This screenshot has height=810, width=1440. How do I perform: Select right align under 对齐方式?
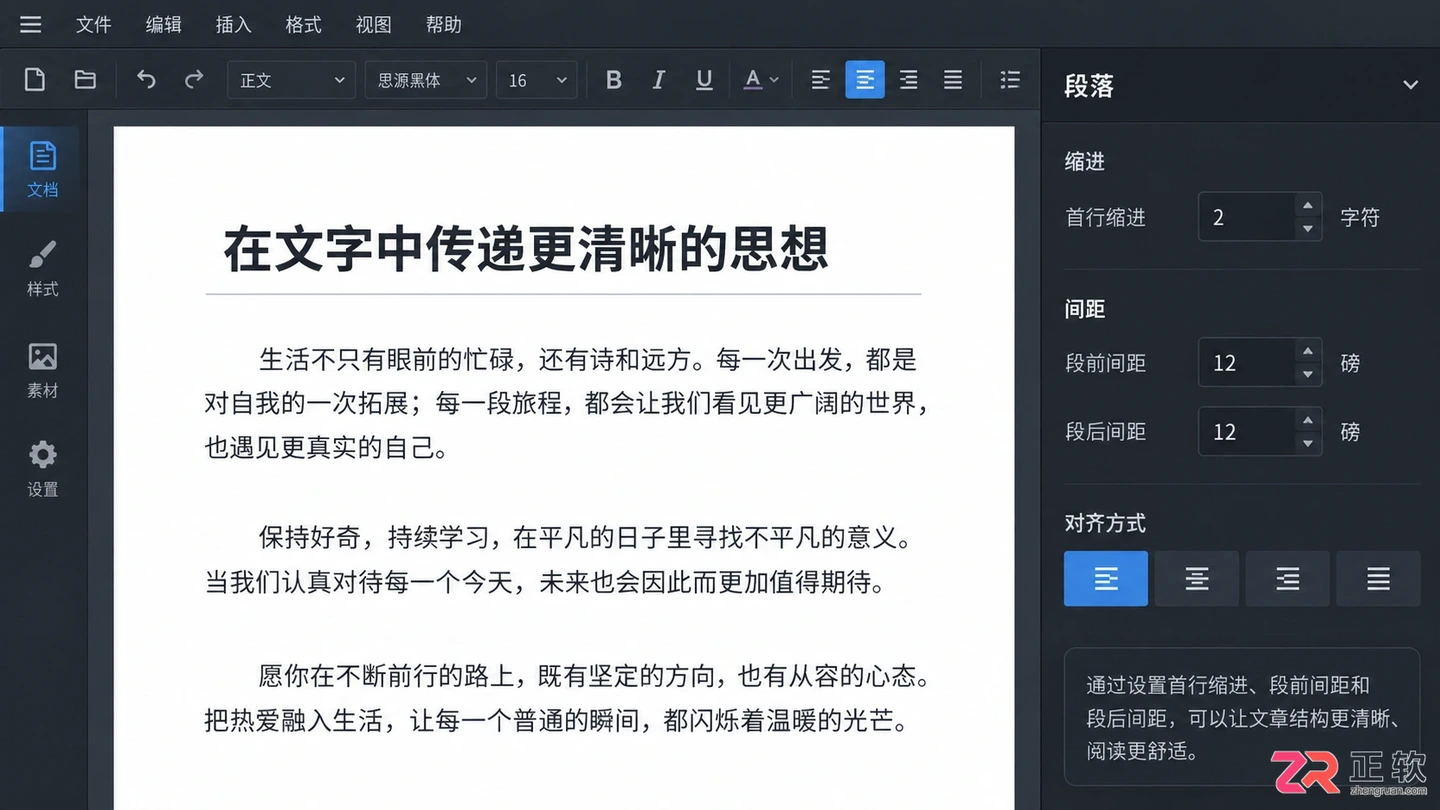[1288, 578]
